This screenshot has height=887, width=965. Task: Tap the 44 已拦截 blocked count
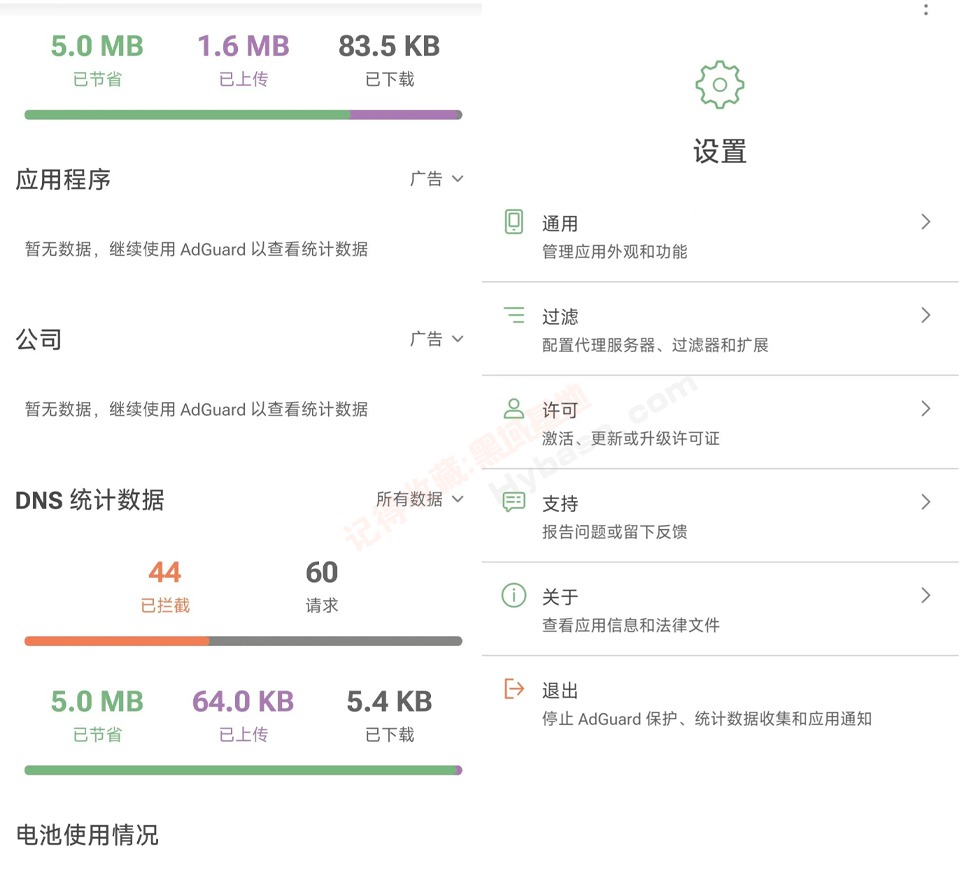[x=165, y=584]
